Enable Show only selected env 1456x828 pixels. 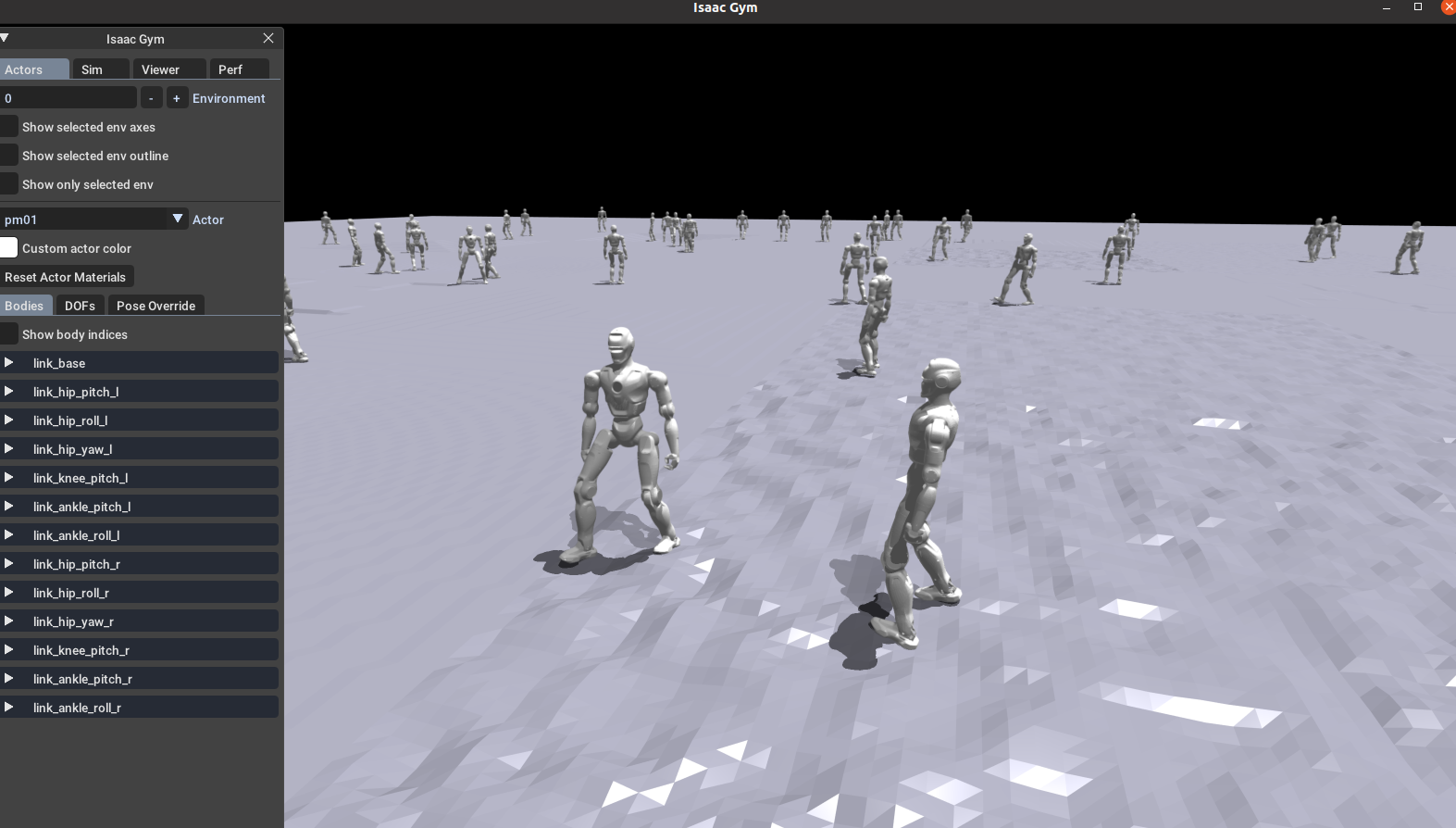pyautogui.click(x=8, y=184)
